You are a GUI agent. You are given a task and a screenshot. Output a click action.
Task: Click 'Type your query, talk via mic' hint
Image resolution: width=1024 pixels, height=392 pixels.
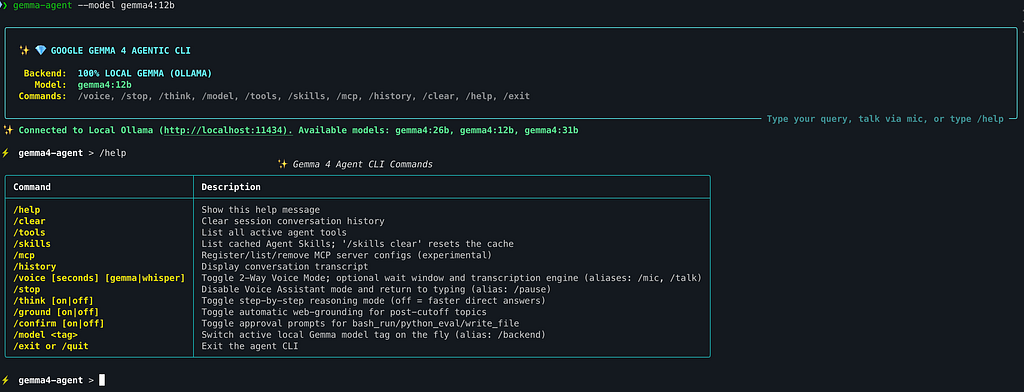tap(885, 119)
